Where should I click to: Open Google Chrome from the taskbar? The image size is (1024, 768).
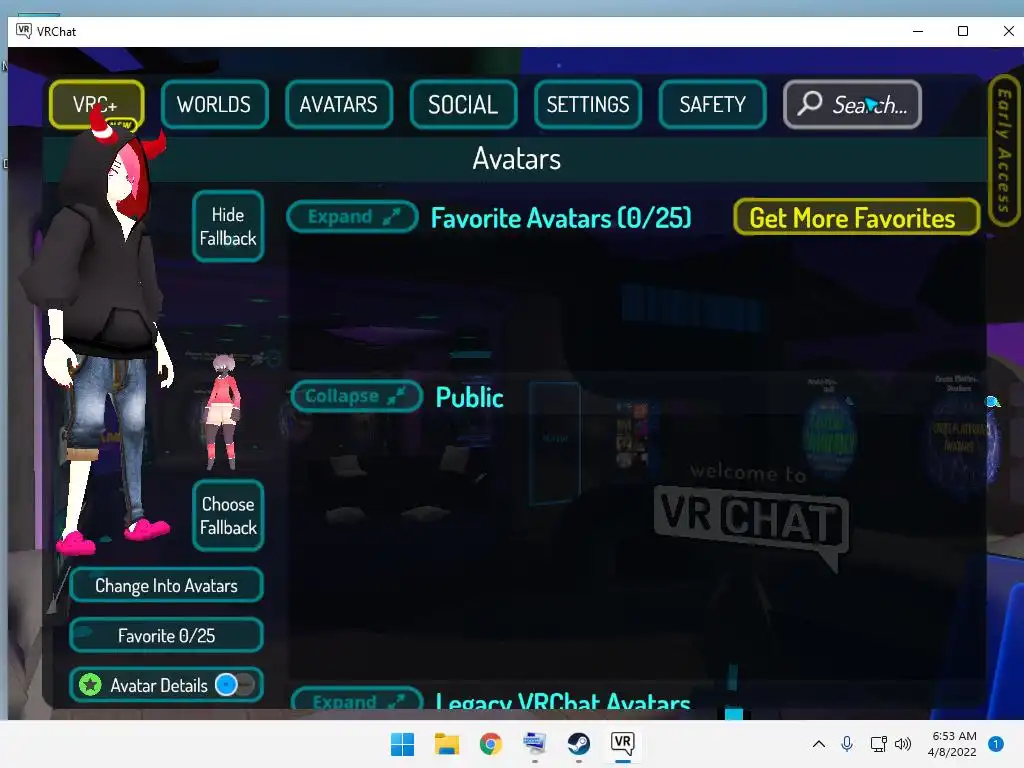[490, 744]
